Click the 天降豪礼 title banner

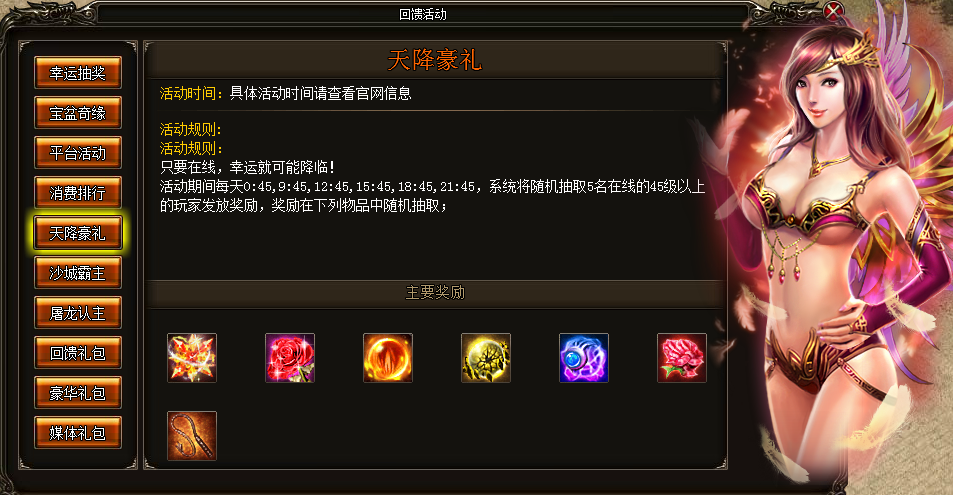435,60
